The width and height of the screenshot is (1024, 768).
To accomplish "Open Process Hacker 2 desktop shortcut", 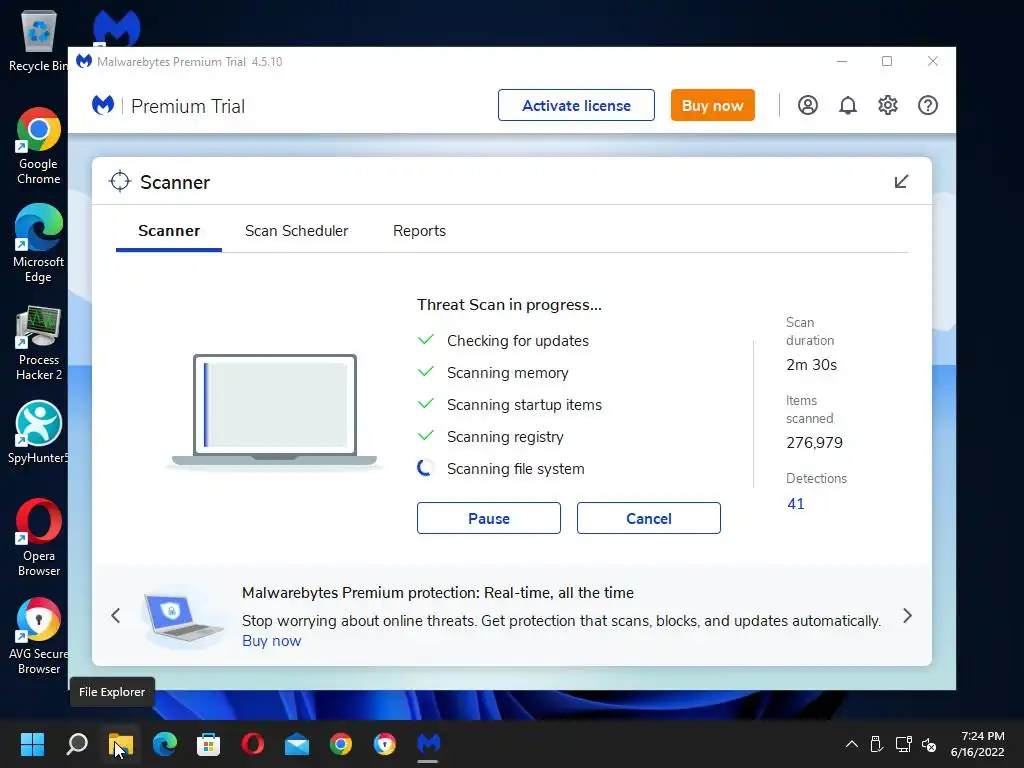I will click(39, 343).
